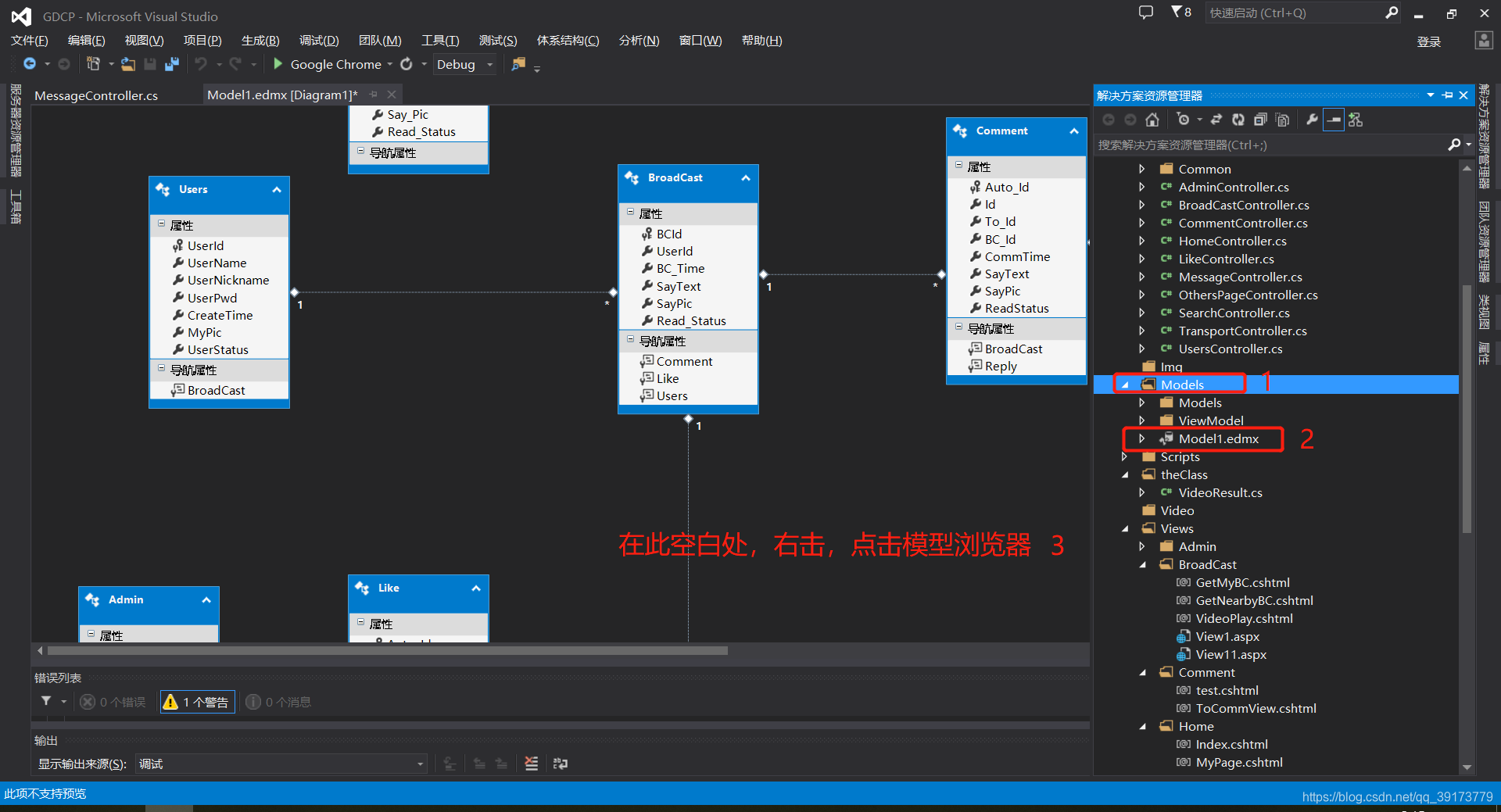Collapse the BroadCast entity box chevron
This screenshot has height=812, width=1501.
(x=746, y=178)
